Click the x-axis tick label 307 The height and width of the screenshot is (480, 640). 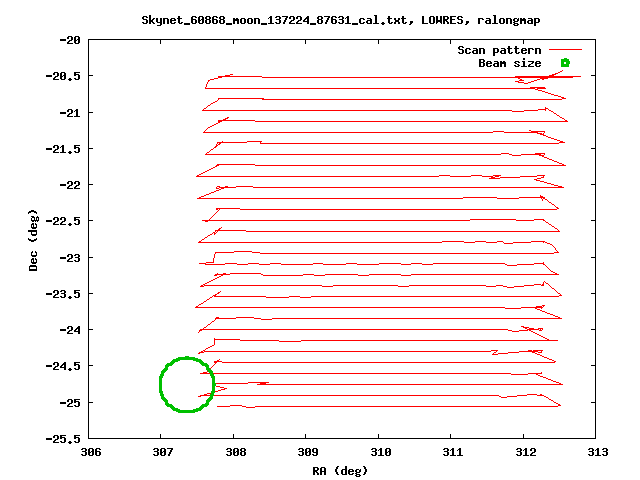(163, 452)
